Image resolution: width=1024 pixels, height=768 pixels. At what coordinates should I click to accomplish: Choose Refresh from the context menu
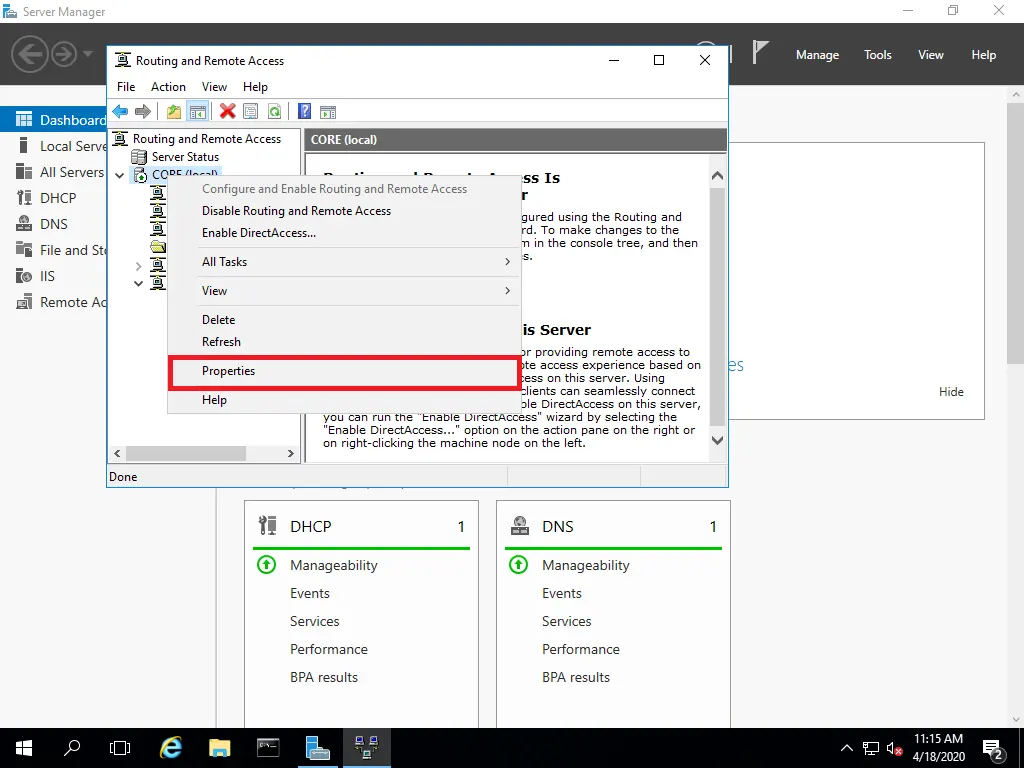[344, 342]
